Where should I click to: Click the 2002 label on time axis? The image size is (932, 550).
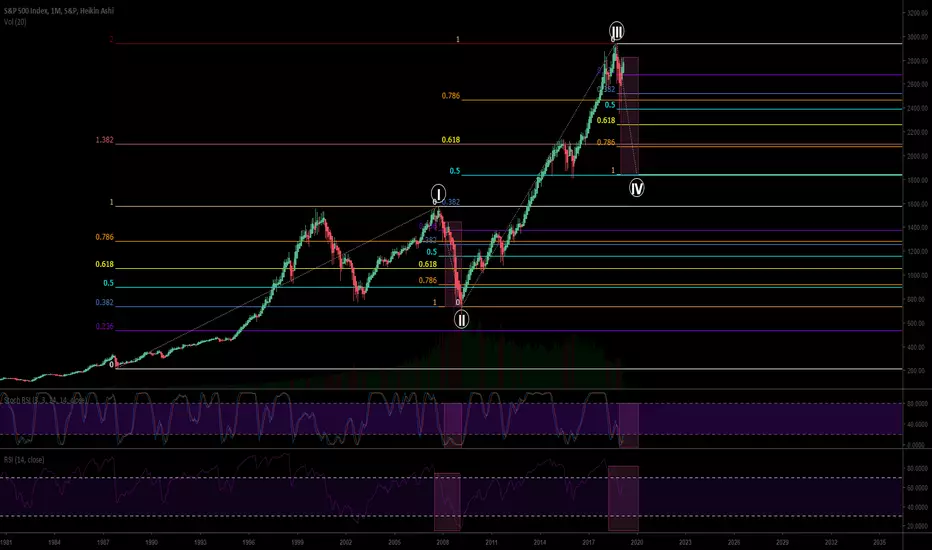[345, 542]
